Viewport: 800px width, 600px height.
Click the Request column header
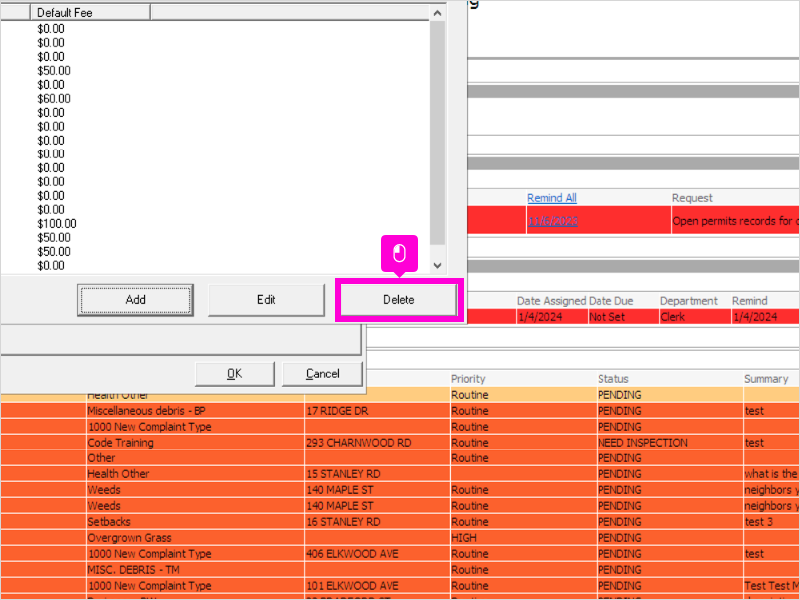(x=692, y=198)
